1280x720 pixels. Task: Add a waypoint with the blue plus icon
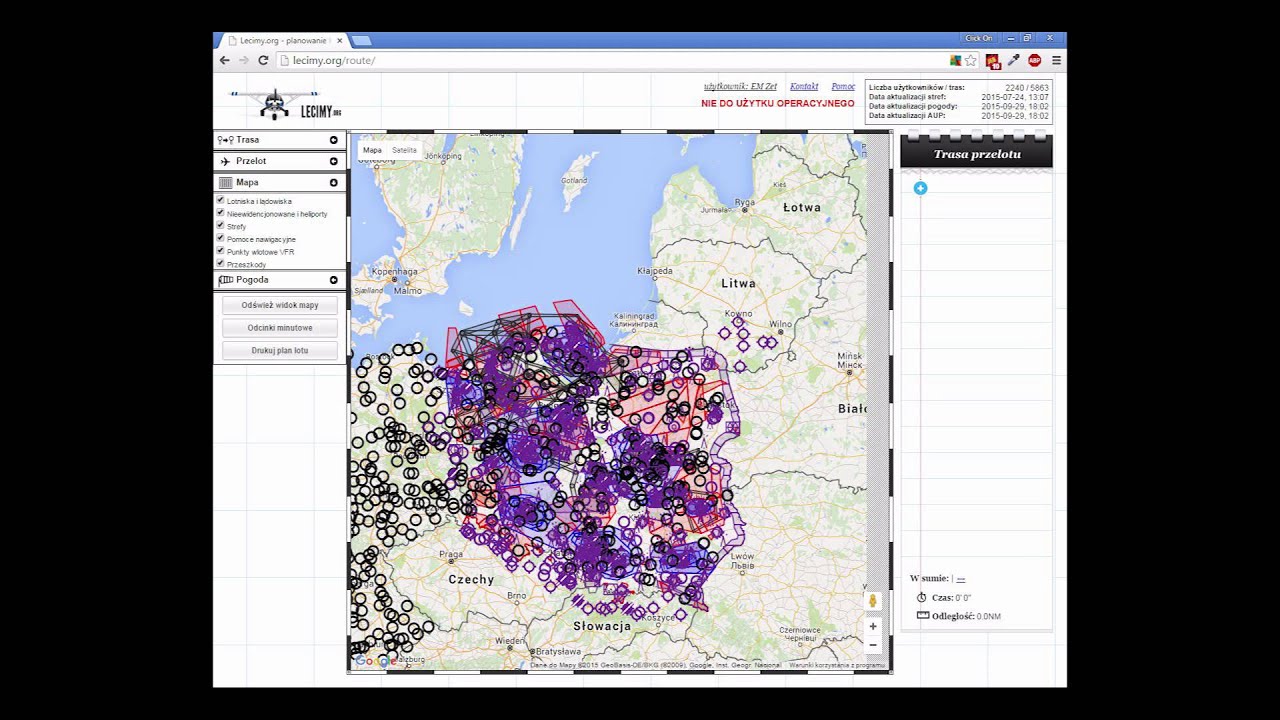point(920,188)
